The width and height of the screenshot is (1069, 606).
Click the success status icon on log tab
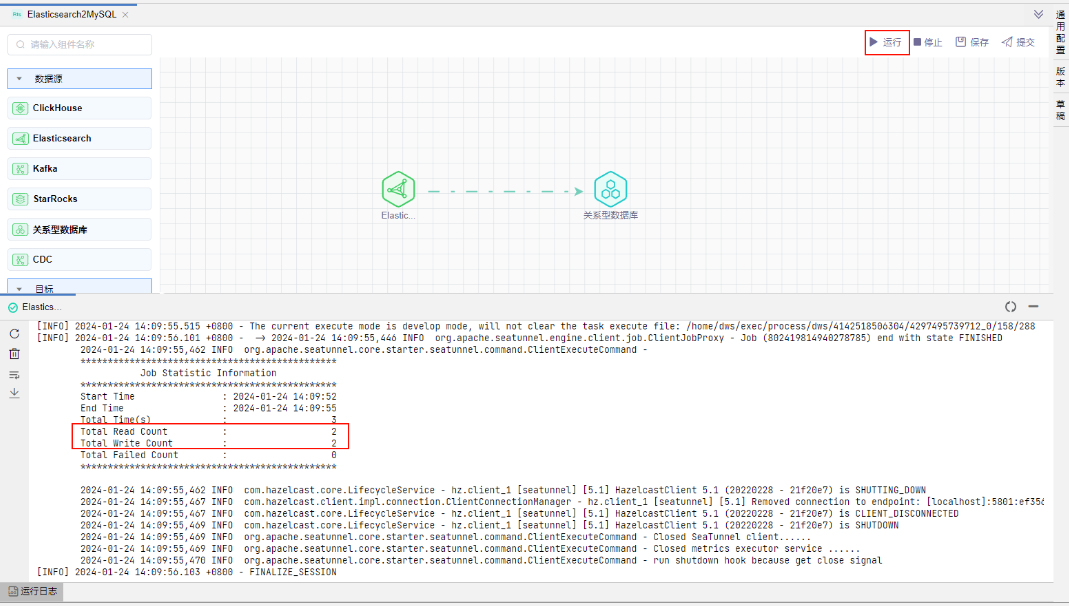[x=13, y=307]
